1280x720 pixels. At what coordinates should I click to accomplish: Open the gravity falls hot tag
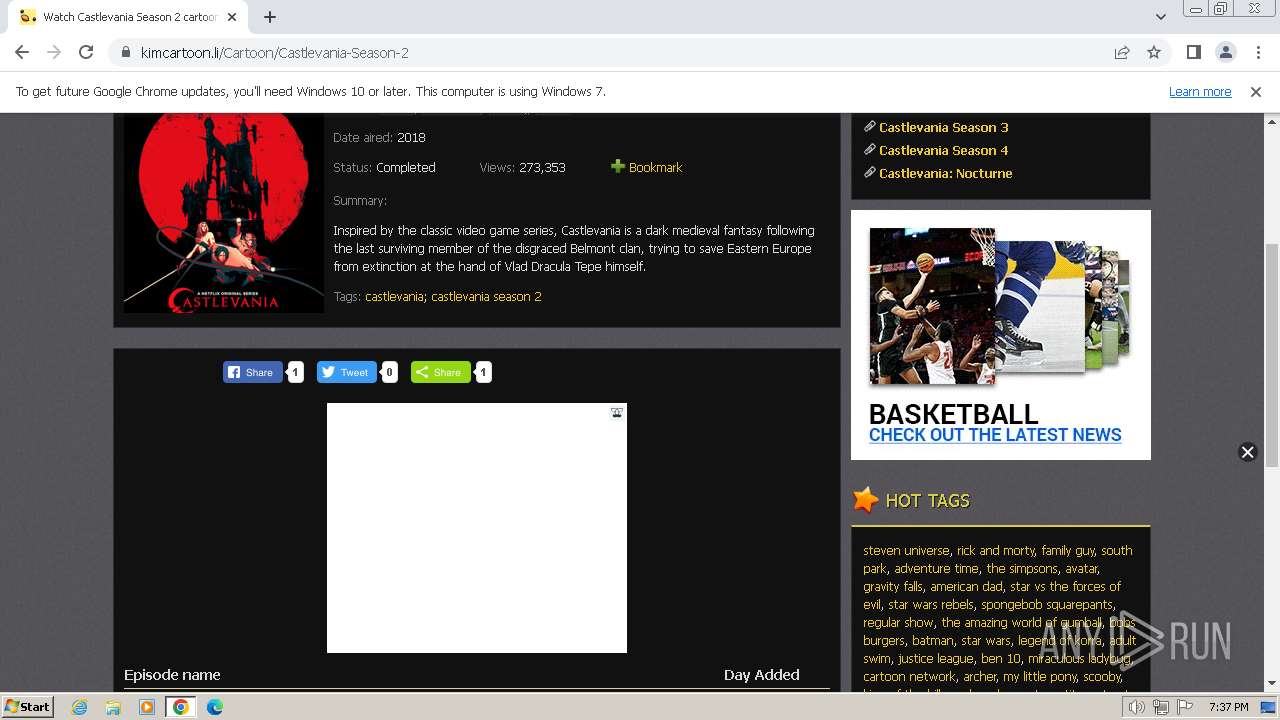pos(893,586)
